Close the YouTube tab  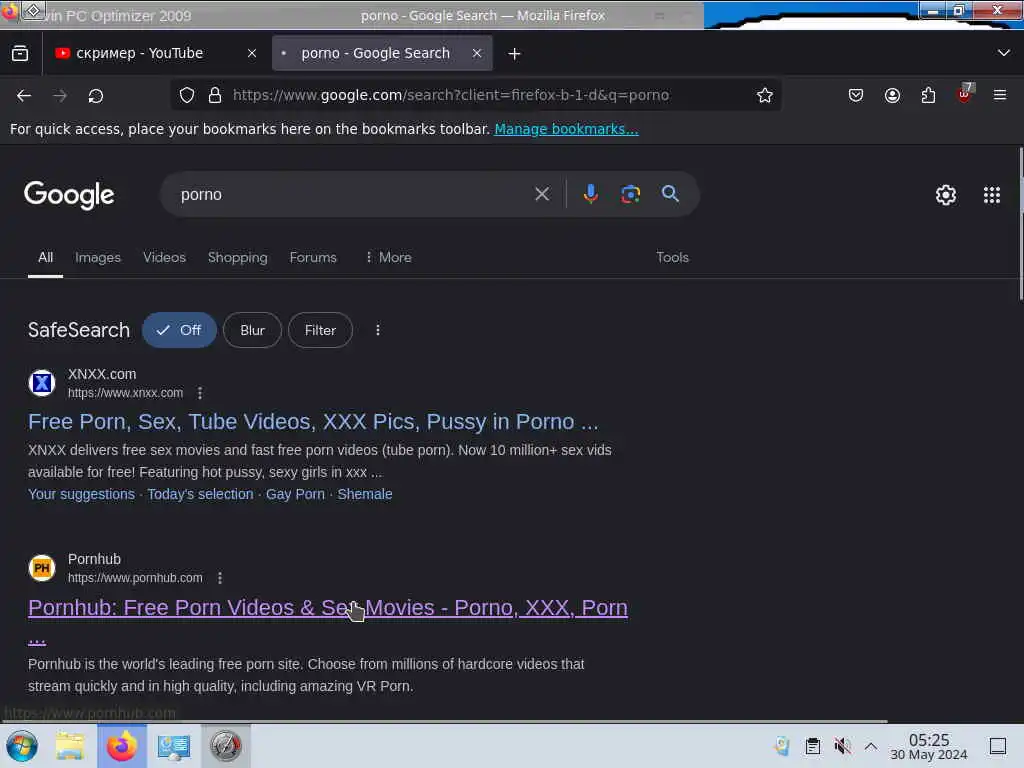point(252,54)
